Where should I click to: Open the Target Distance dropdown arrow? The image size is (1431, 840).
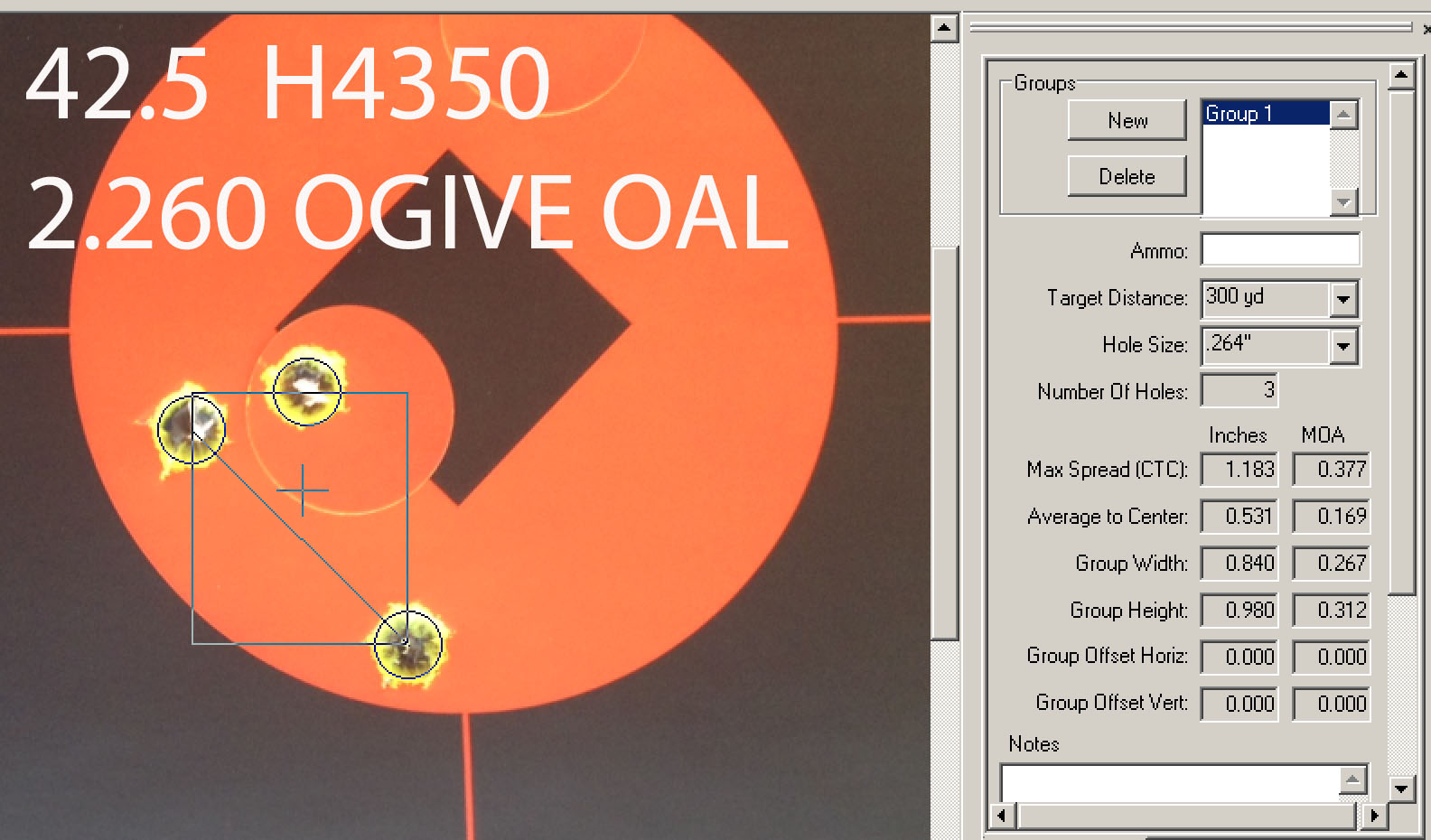[1343, 299]
